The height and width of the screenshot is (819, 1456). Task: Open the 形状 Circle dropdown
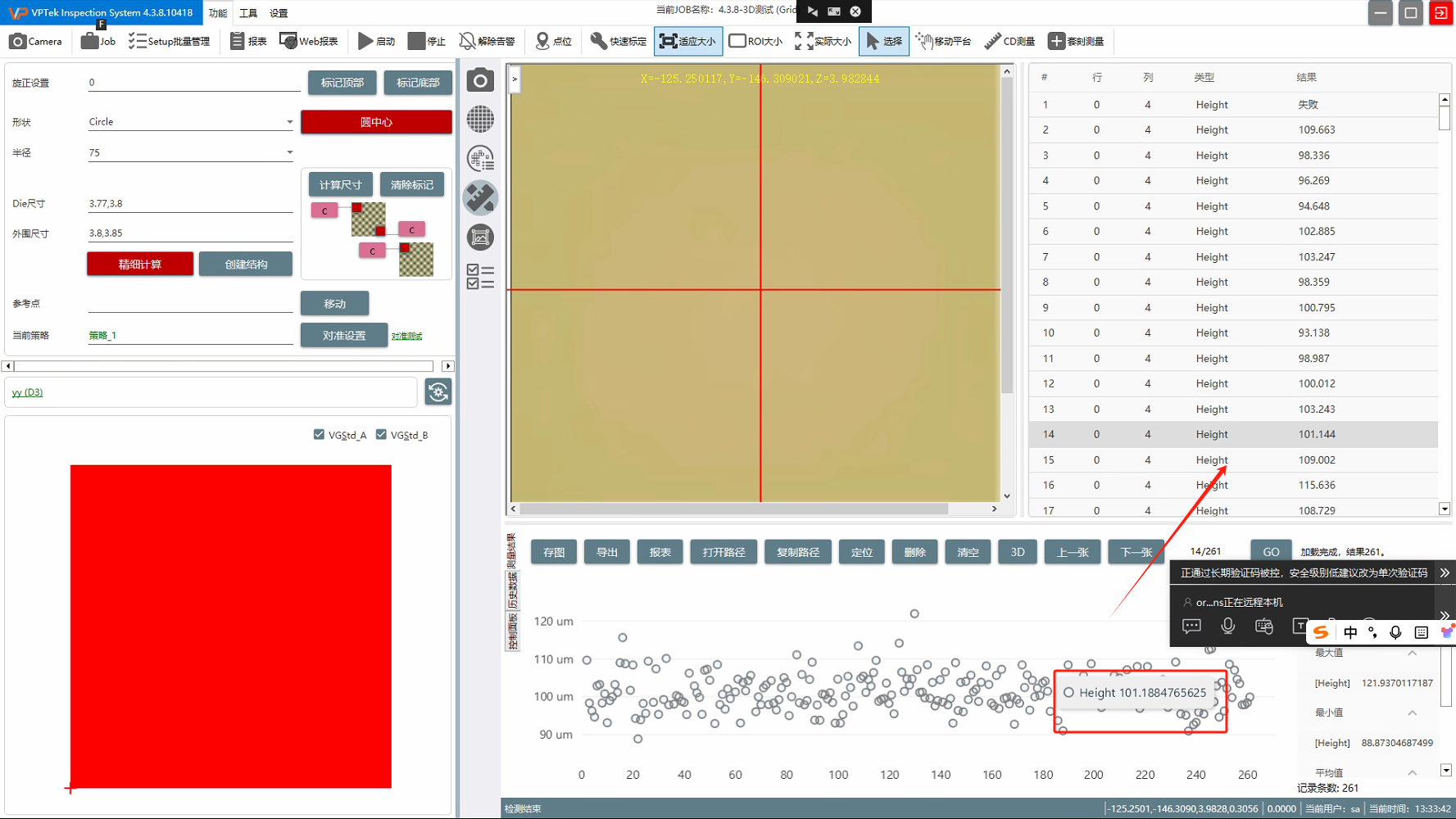289,122
